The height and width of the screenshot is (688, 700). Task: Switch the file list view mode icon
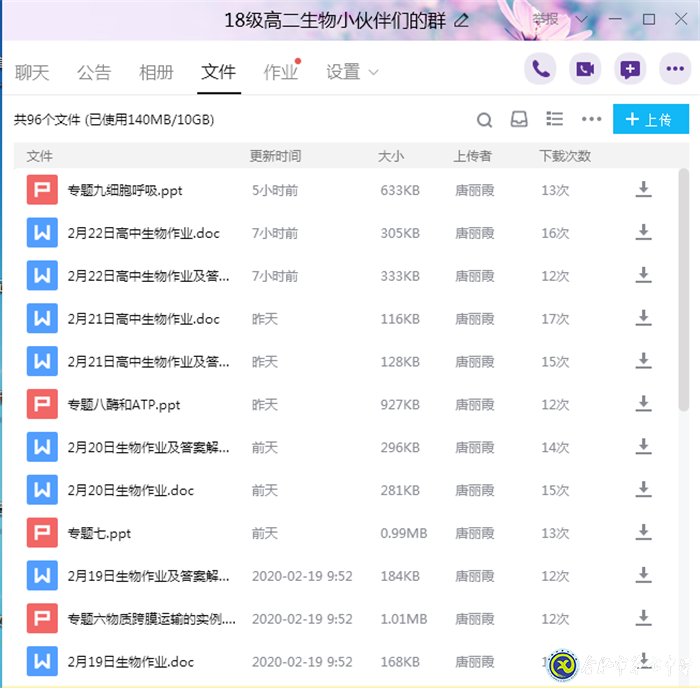[x=555, y=119]
